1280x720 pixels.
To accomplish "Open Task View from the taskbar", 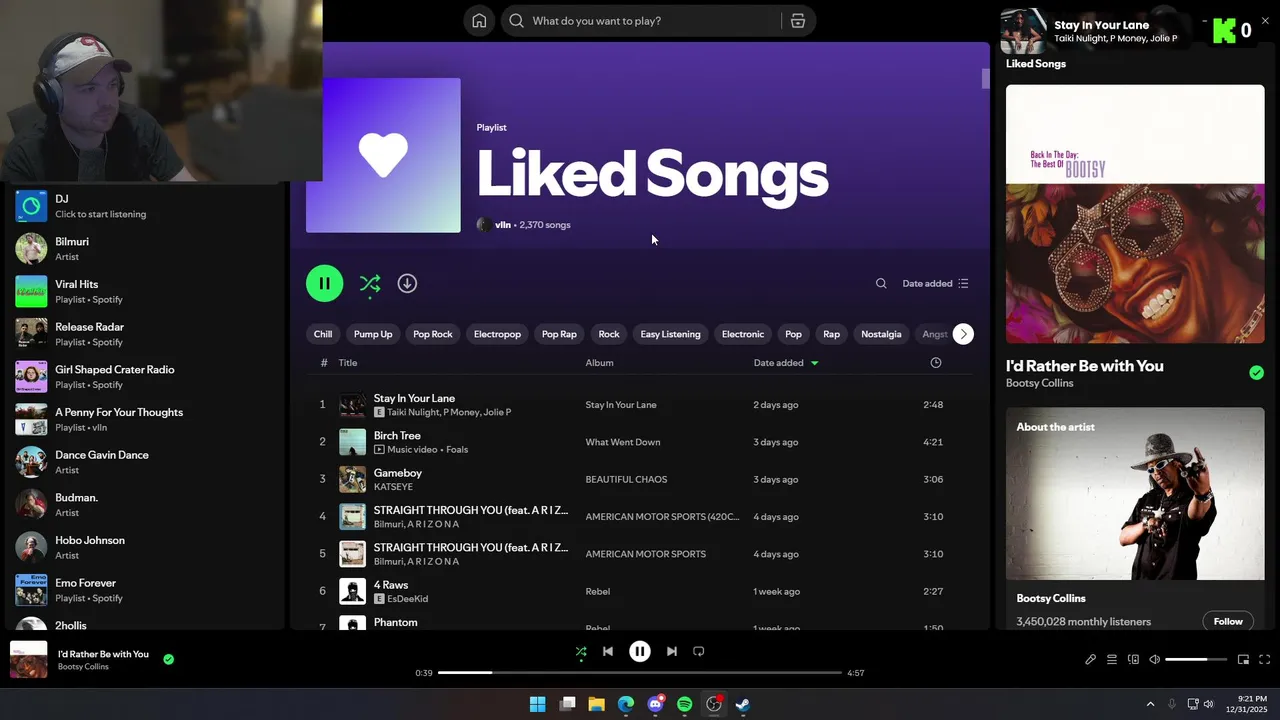I will 567,704.
